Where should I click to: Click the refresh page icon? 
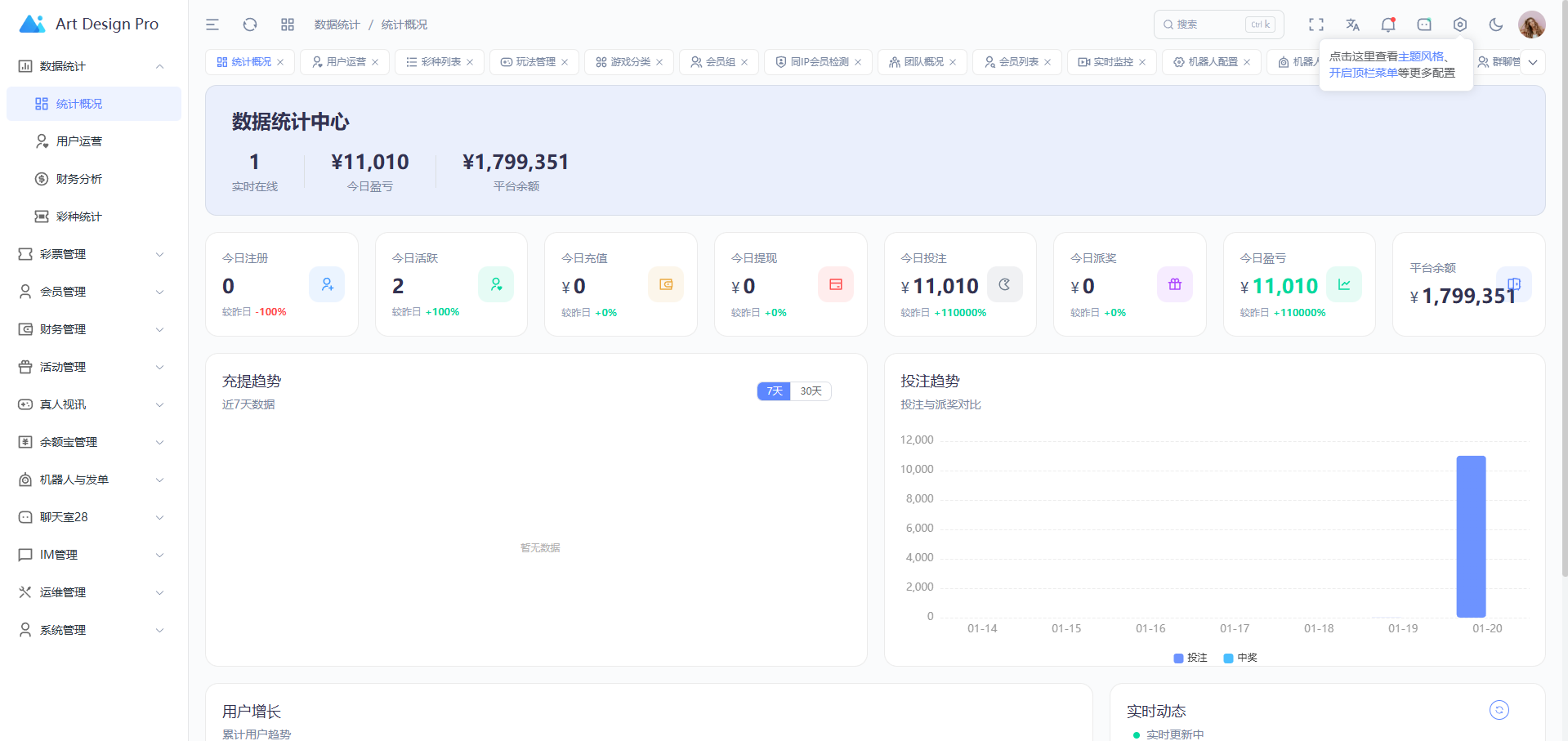[x=250, y=25]
